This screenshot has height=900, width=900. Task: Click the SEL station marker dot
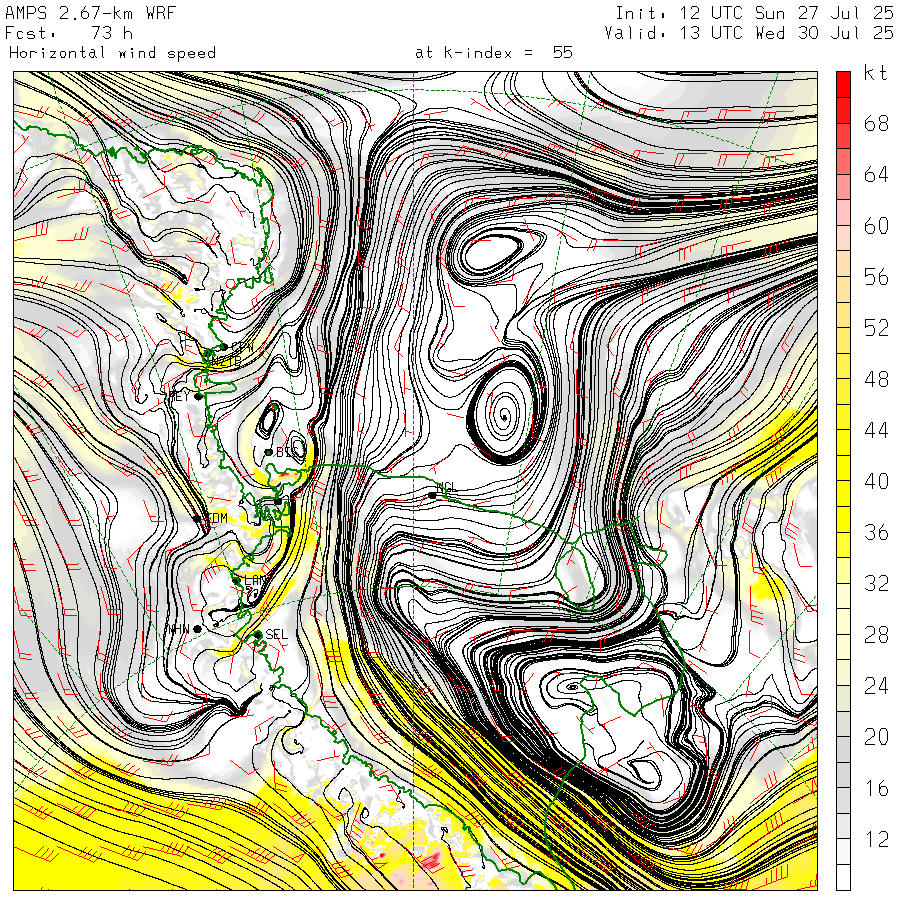point(258,635)
